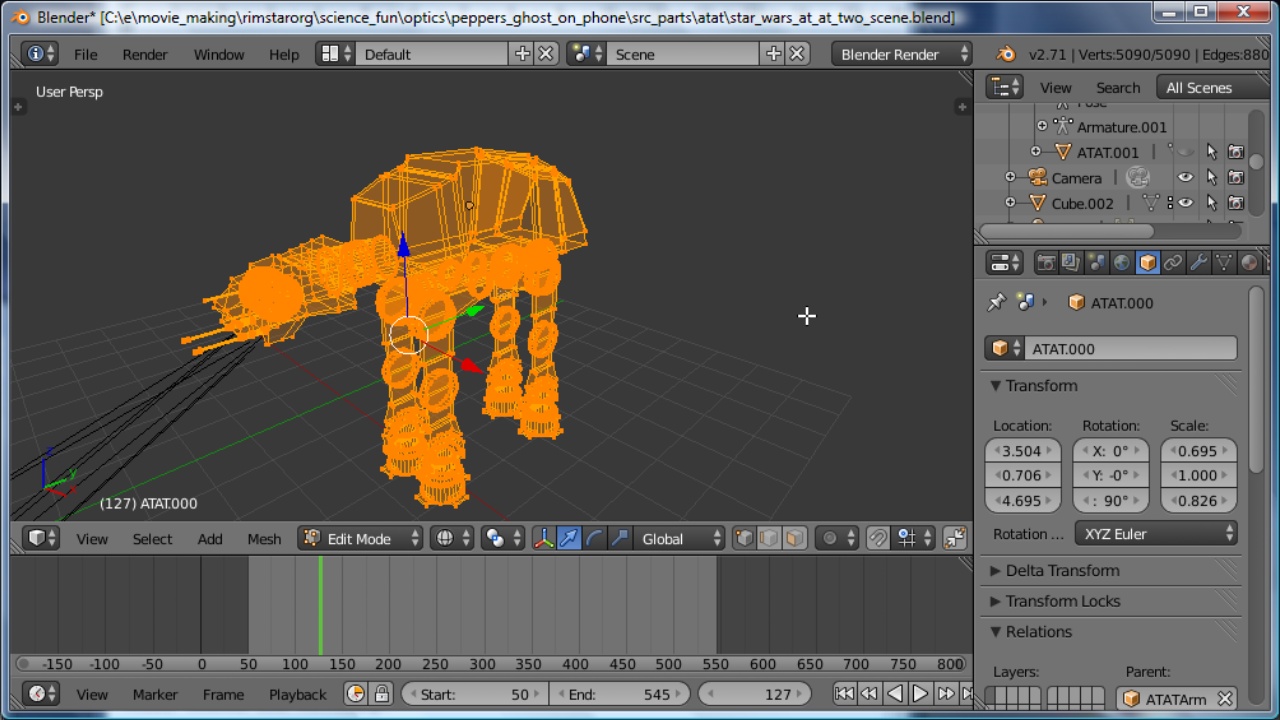
Task: Toggle the 3D manipulator widget
Action: pyautogui.click(x=543, y=538)
